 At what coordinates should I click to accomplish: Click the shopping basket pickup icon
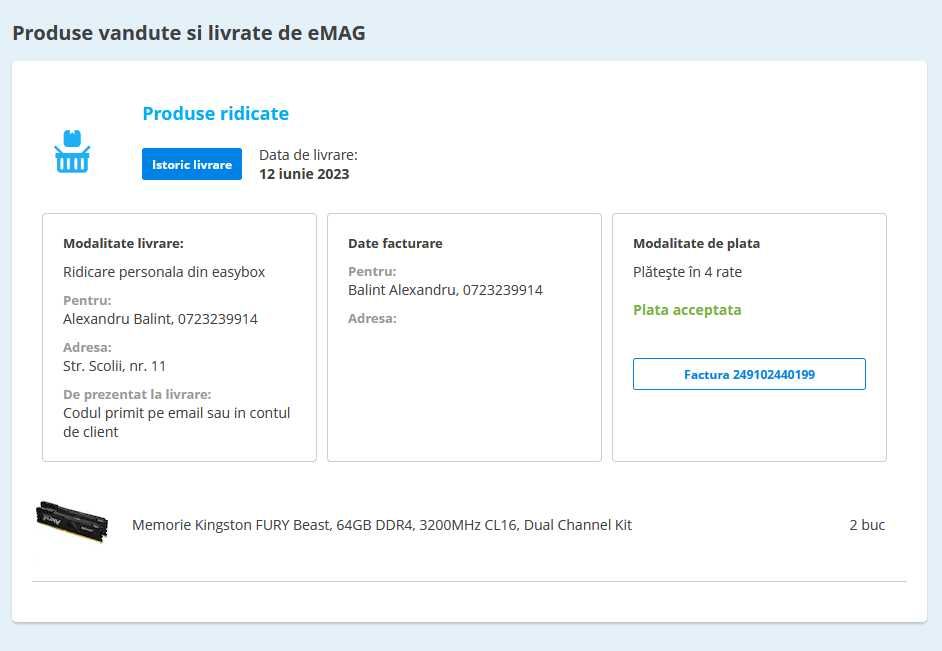72,151
